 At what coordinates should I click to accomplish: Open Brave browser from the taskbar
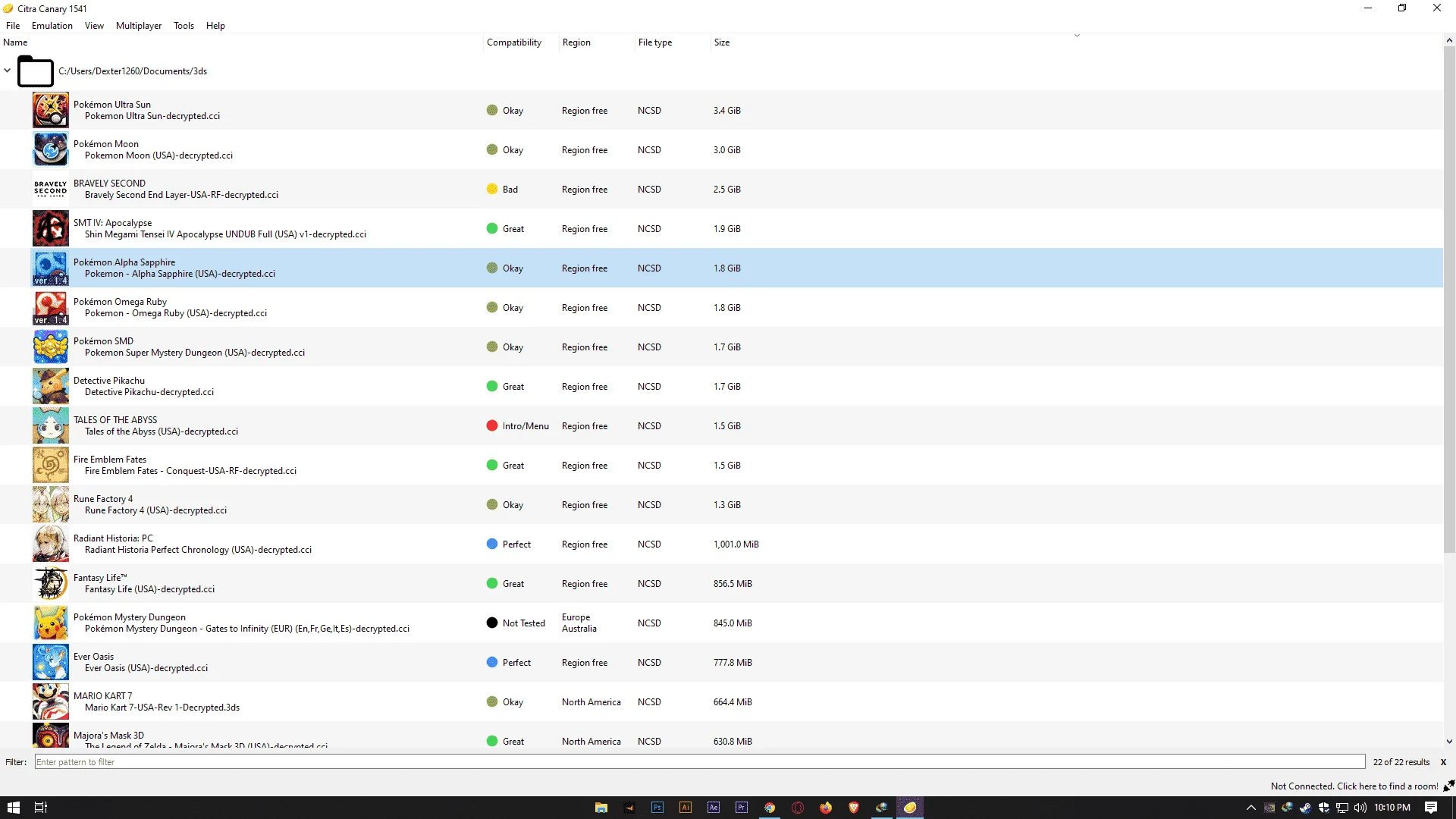(853, 808)
